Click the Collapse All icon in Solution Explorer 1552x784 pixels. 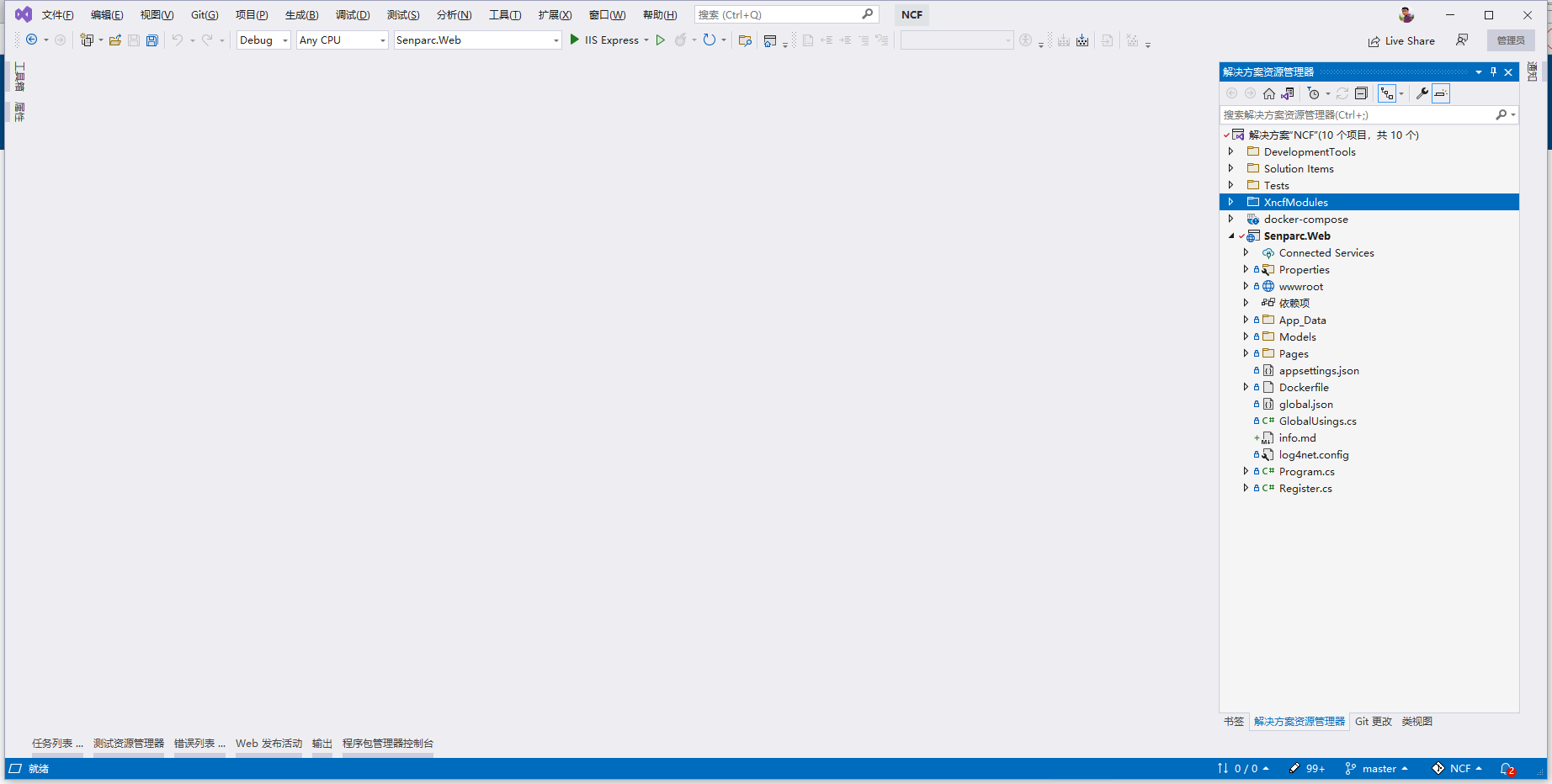point(1361,93)
